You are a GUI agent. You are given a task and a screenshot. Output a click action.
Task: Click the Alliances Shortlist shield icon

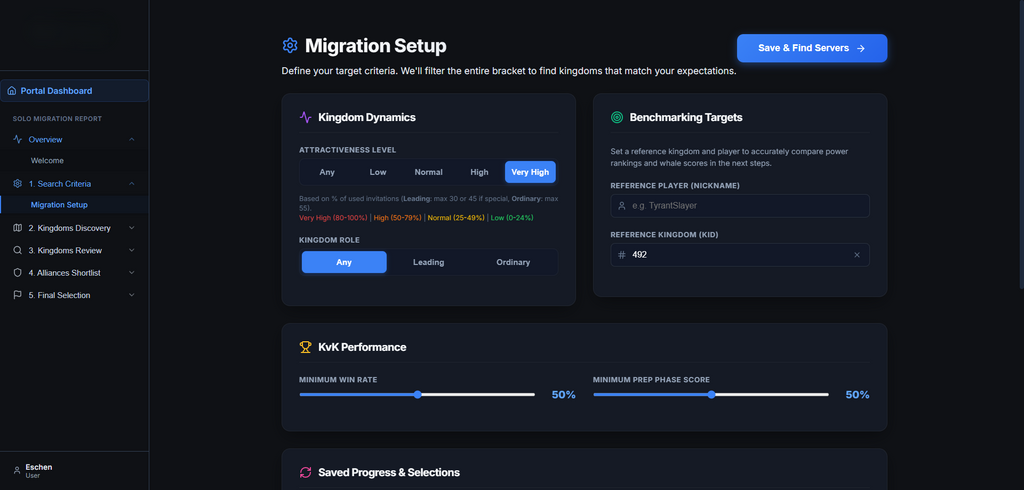pyautogui.click(x=18, y=272)
